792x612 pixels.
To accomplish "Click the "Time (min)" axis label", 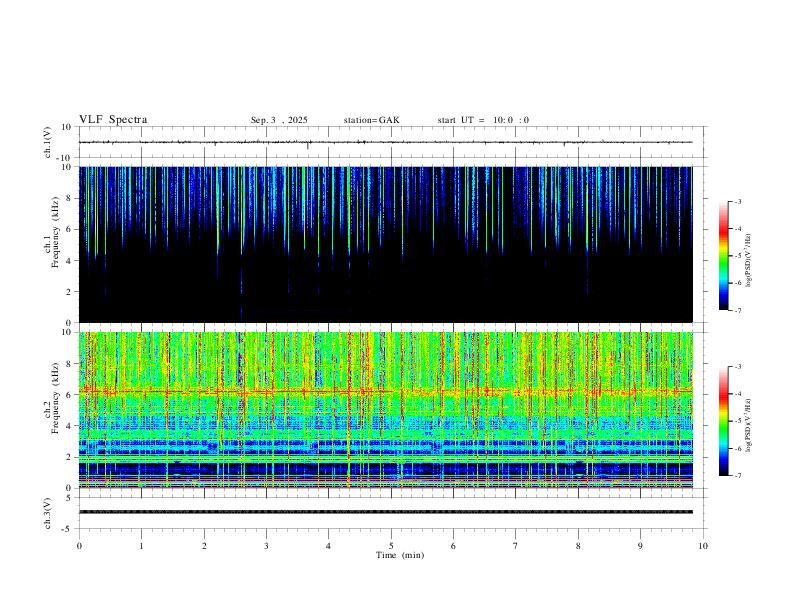I will 400,555.
